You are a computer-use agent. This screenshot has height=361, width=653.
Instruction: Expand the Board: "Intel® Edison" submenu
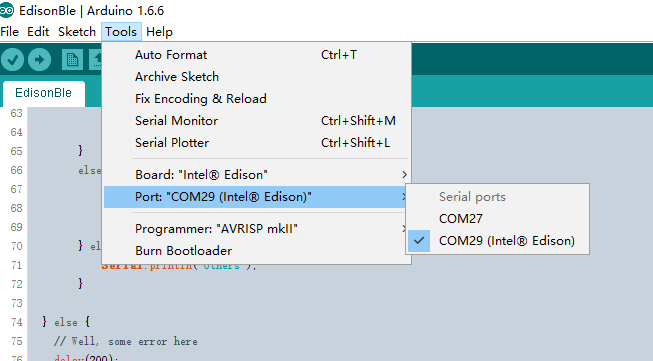[x=256, y=174]
